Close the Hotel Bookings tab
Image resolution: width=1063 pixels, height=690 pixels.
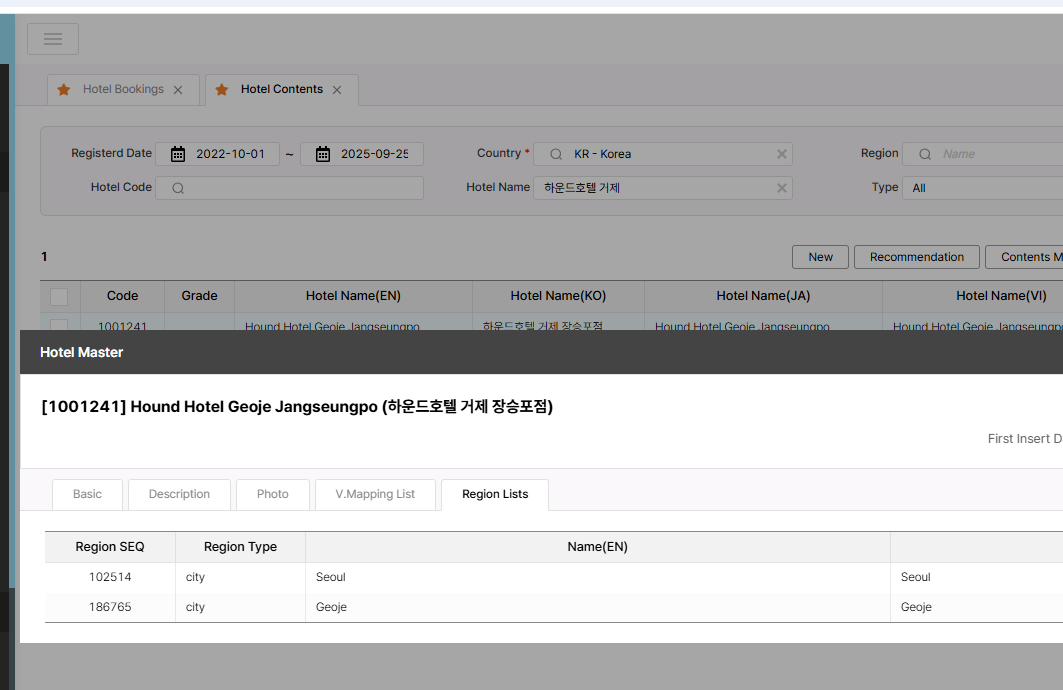[x=178, y=90]
